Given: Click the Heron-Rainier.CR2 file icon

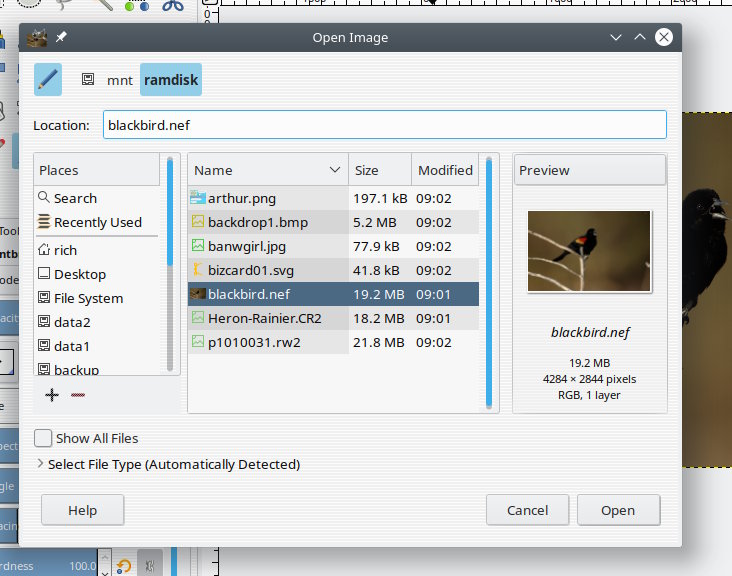Looking at the screenshot, I should click(198, 317).
